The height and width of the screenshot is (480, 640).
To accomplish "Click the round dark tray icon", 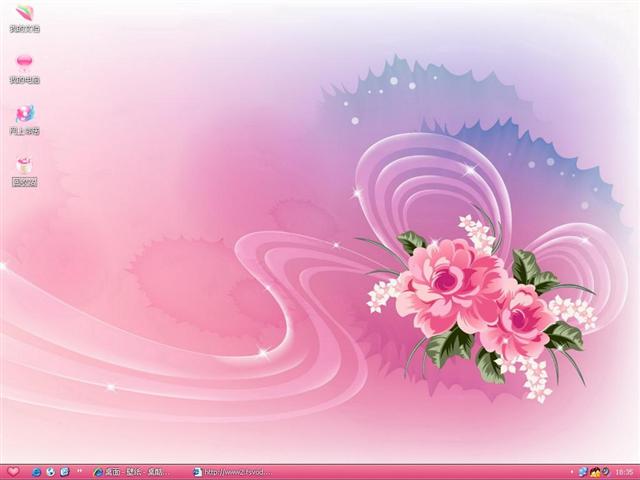I will [x=606, y=472].
